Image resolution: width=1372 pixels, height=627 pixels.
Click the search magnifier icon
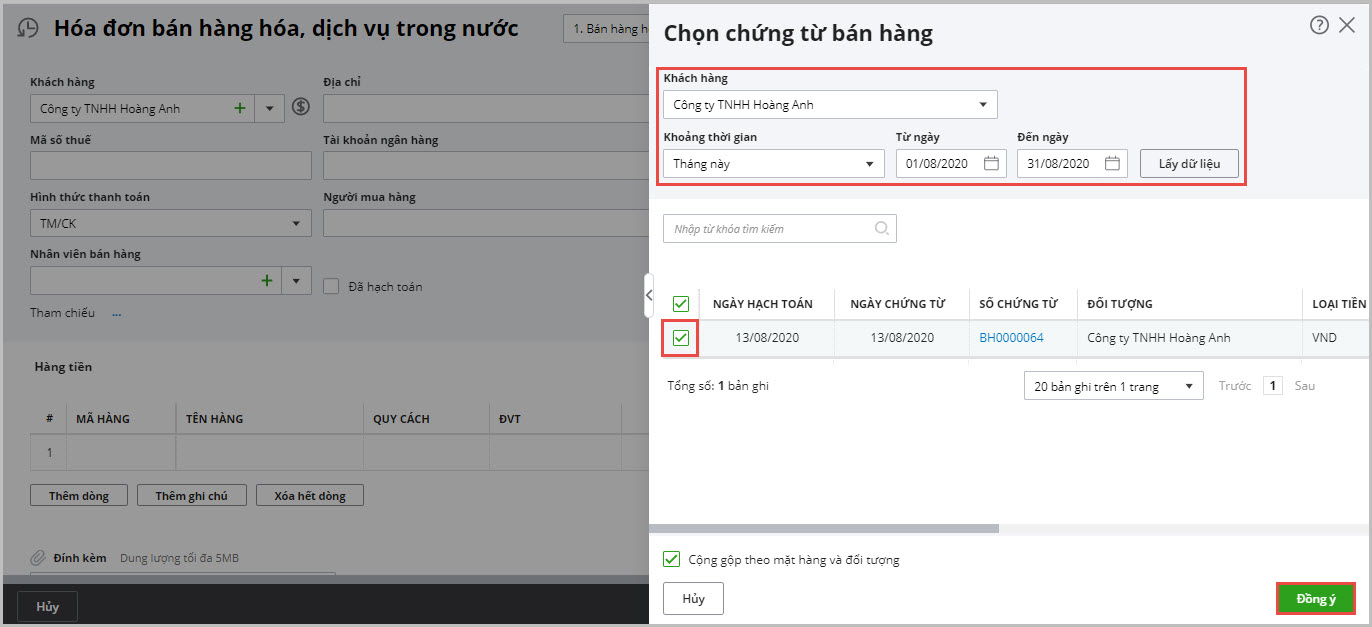point(882,229)
